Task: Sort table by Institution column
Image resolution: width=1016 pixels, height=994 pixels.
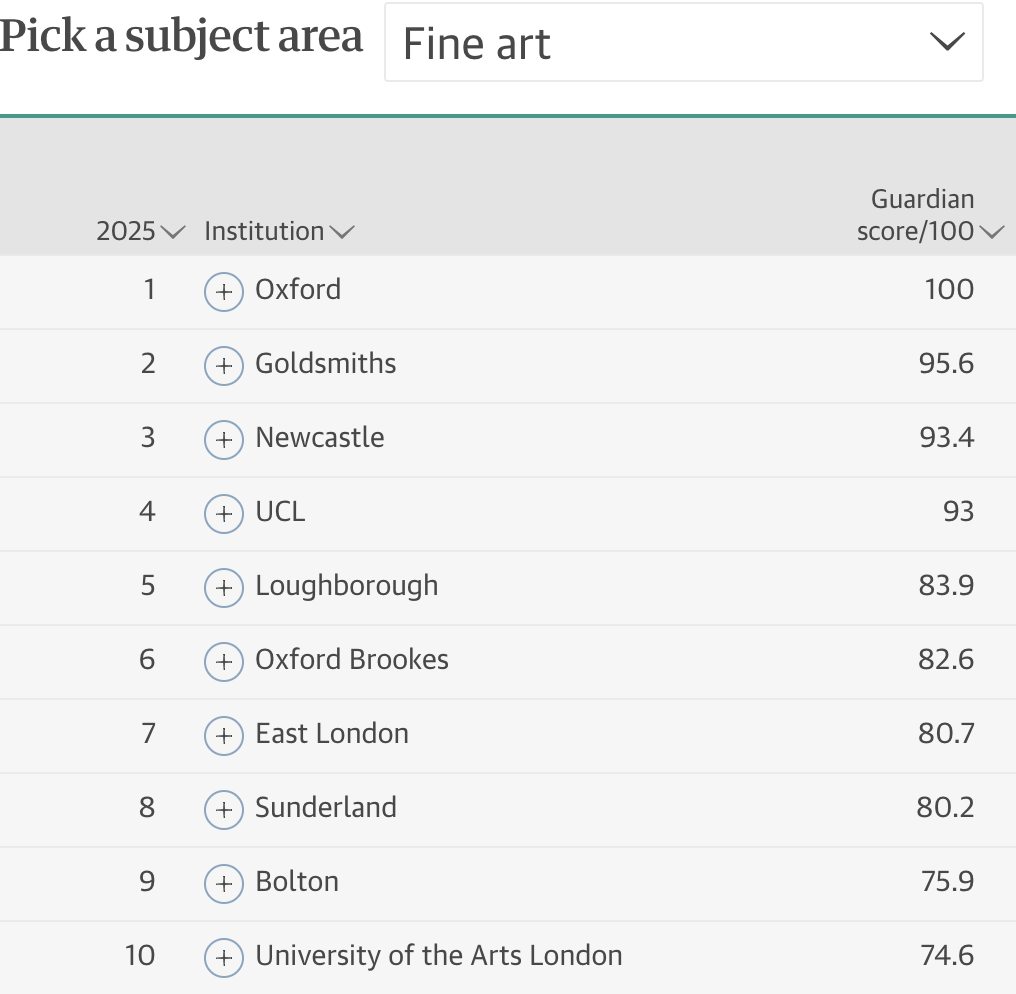Action: (279, 231)
